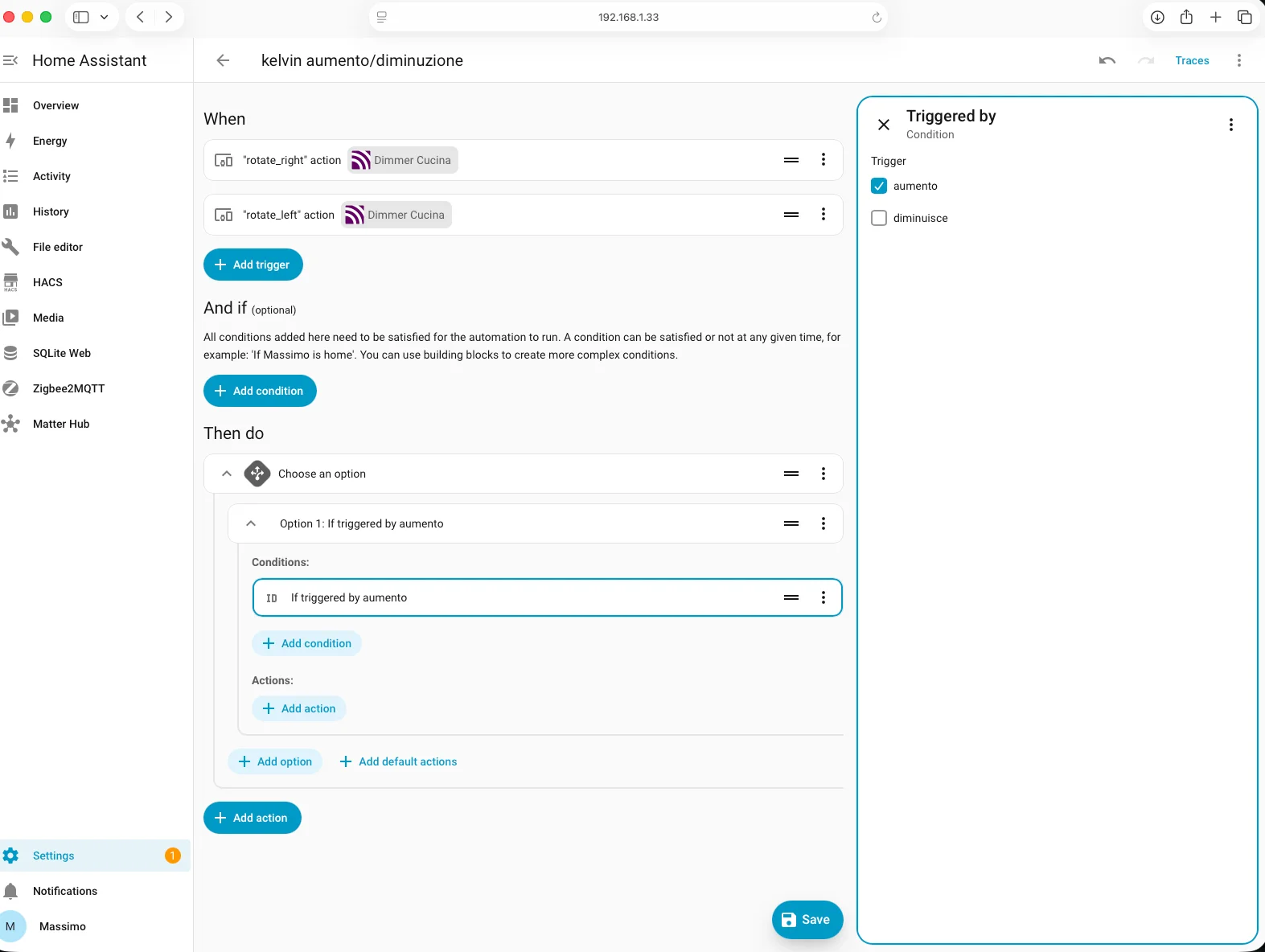Close the Triggered by panel

click(x=884, y=125)
